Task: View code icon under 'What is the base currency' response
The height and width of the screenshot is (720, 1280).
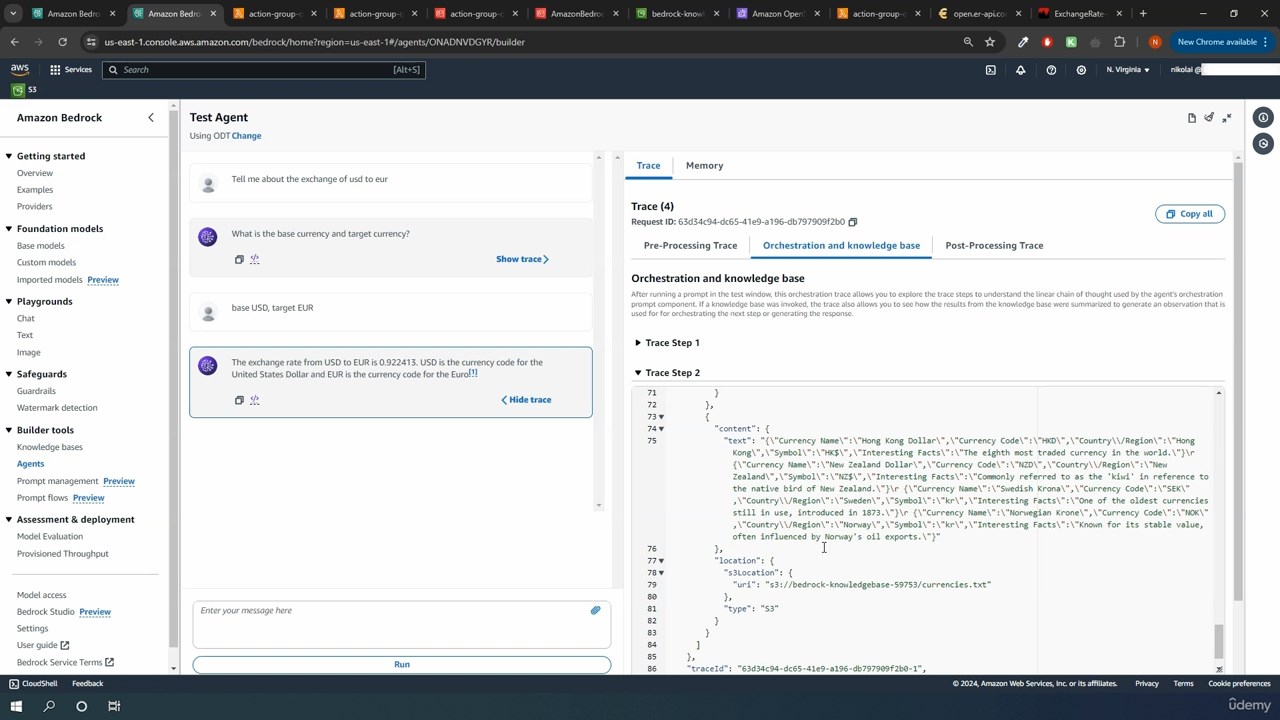Action: (255, 259)
